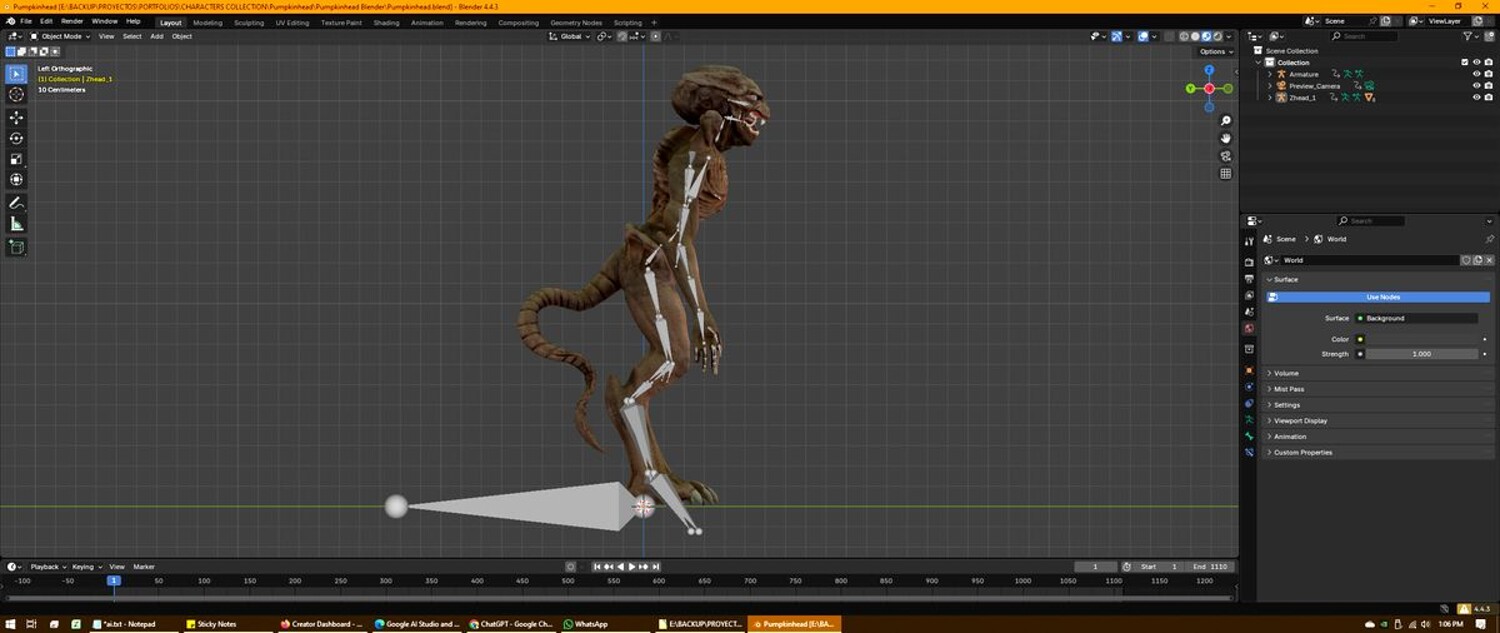Open the Tool properties tab

pyautogui.click(x=1249, y=241)
